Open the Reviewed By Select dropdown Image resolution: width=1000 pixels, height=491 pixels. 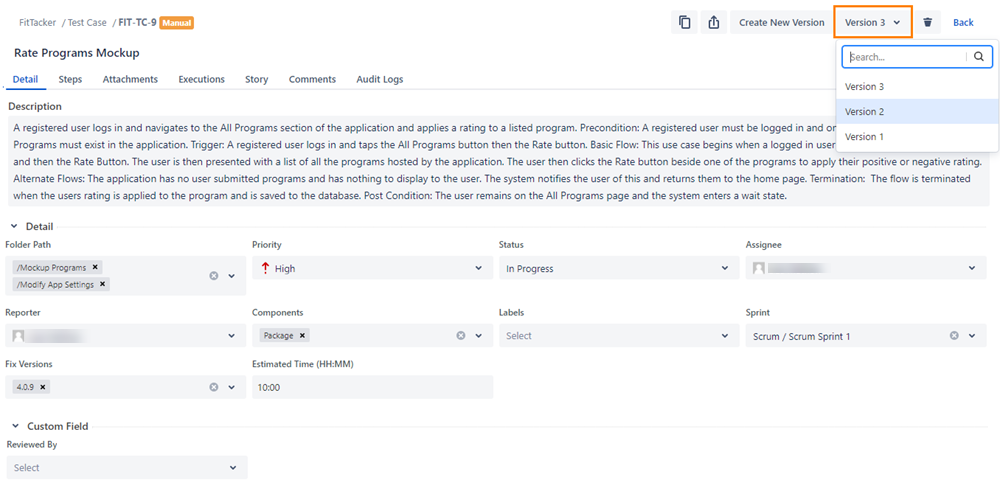[x=126, y=467]
